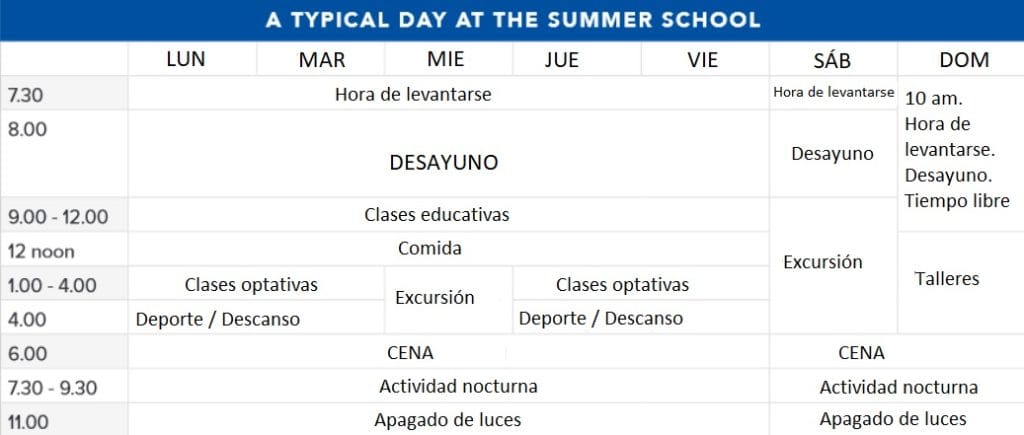Select the JUE day header
The height and width of the screenshot is (435, 1024).
[x=562, y=60]
